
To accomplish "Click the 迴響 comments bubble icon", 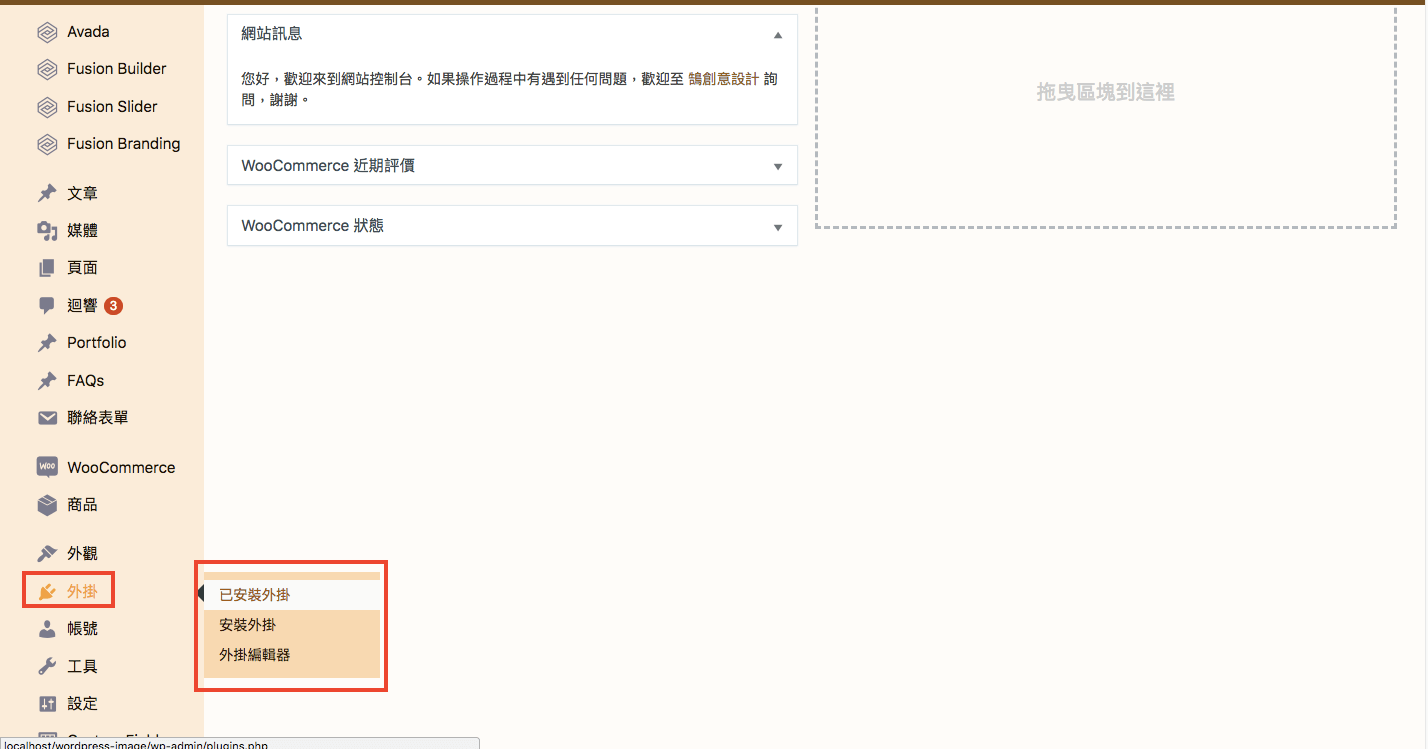I will point(47,305).
